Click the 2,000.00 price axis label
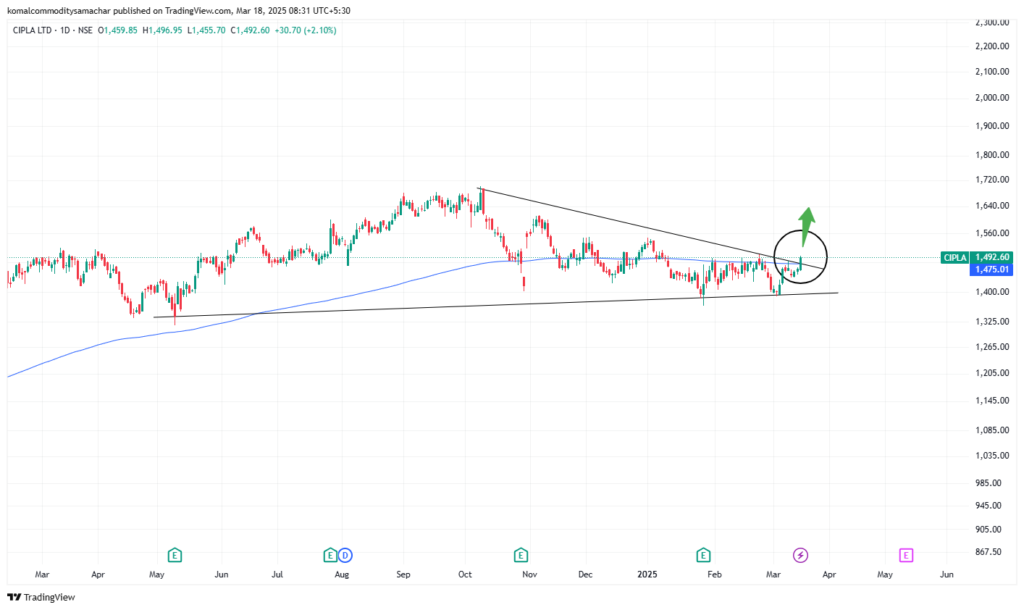Image resolution: width=1024 pixels, height=610 pixels. [991, 97]
